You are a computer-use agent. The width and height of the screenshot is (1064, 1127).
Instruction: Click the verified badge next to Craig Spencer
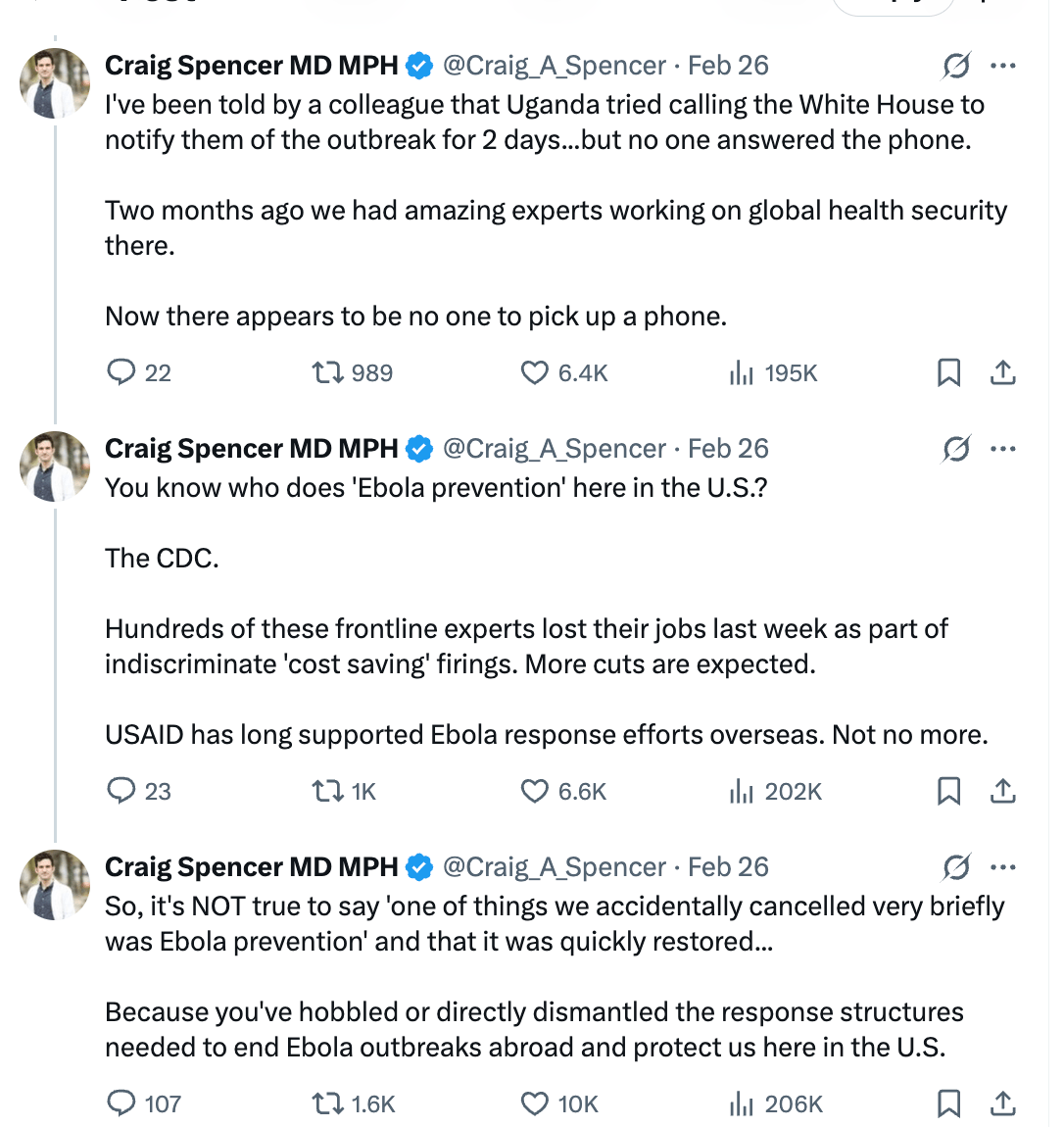point(418,65)
